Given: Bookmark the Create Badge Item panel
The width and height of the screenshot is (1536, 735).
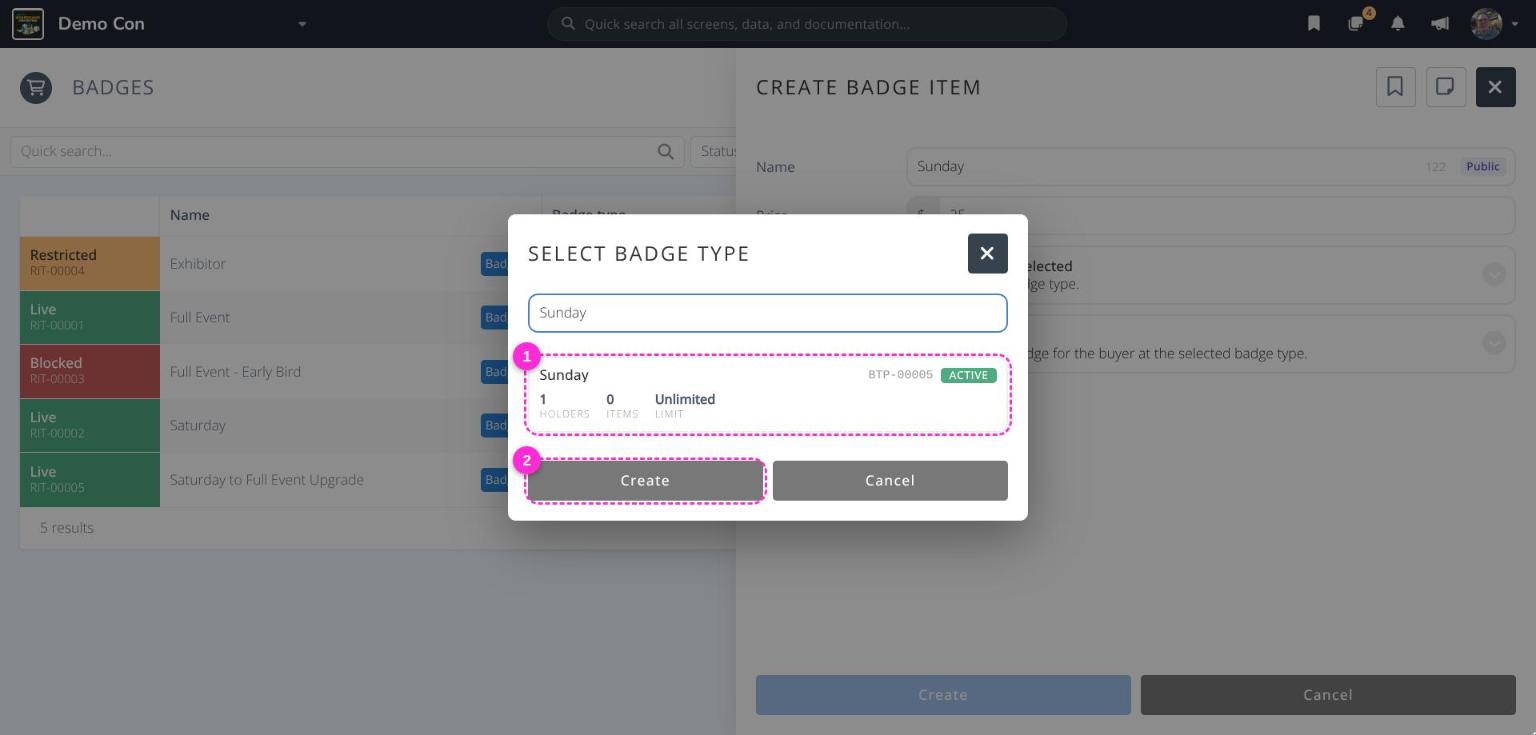Looking at the screenshot, I should pos(1395,87).
